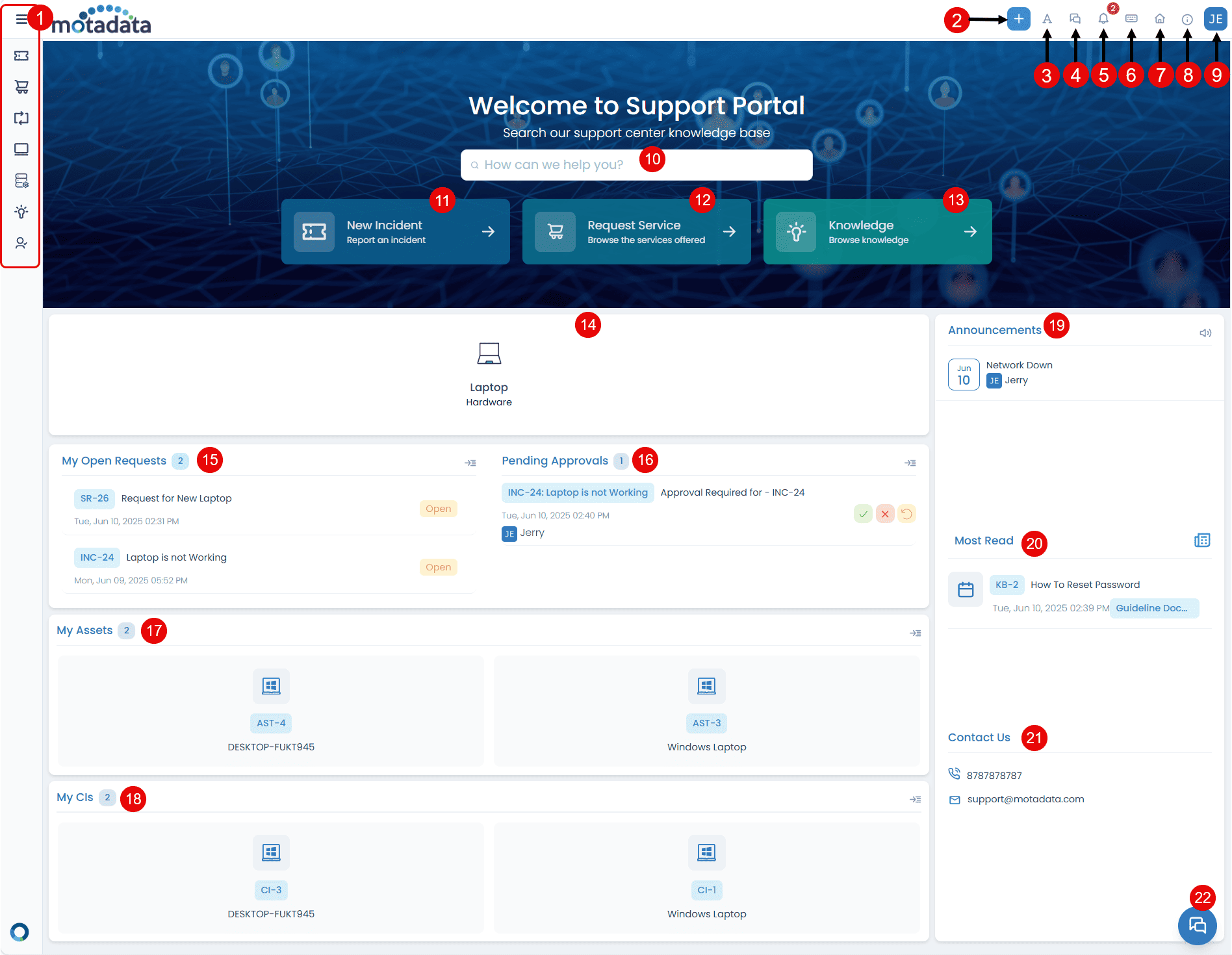Open the New Incident card

tap(395, 231)
